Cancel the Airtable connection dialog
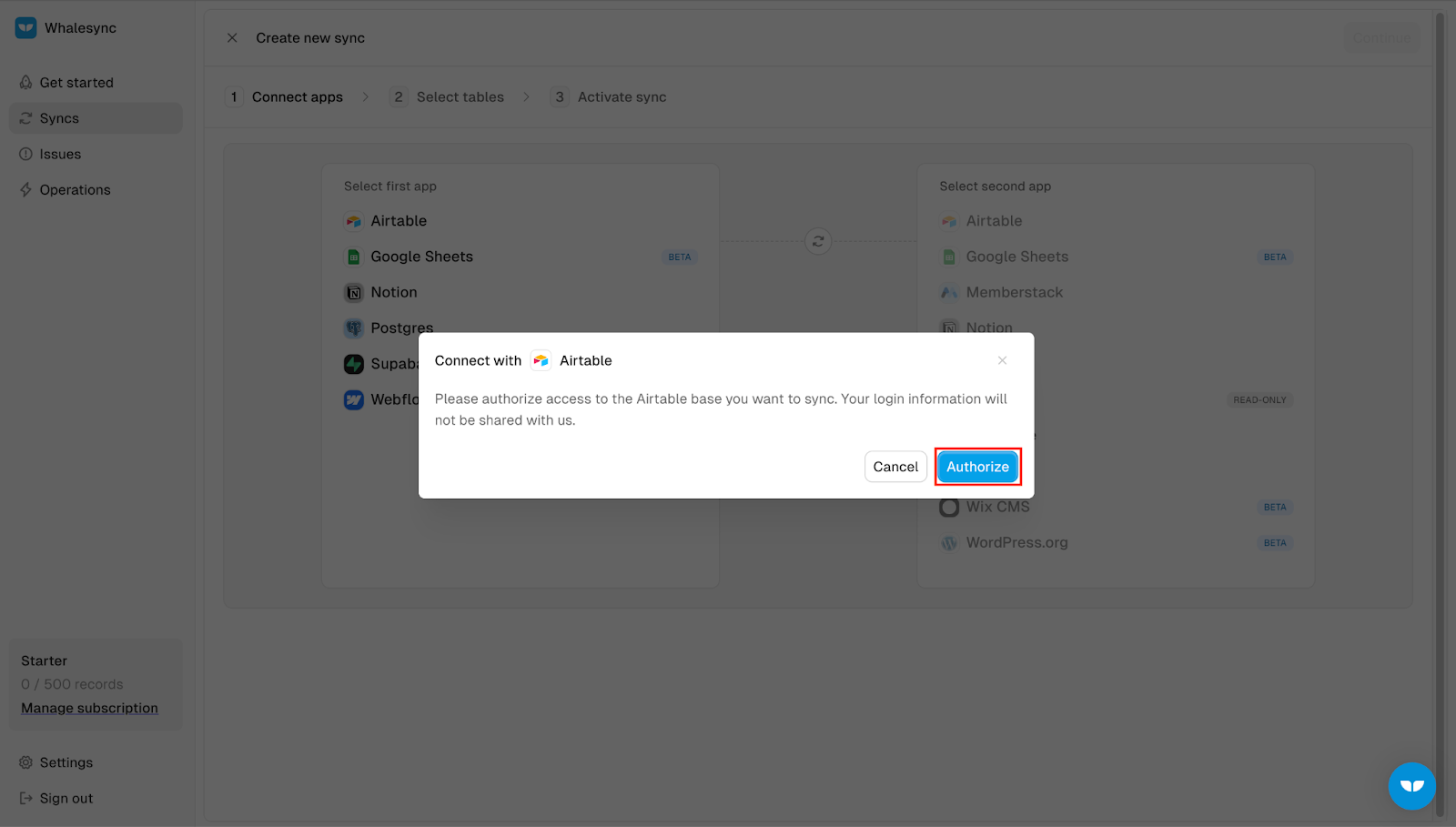This screenshot has width=1456, height=827. pyautogui.click(x=895, y=467)
